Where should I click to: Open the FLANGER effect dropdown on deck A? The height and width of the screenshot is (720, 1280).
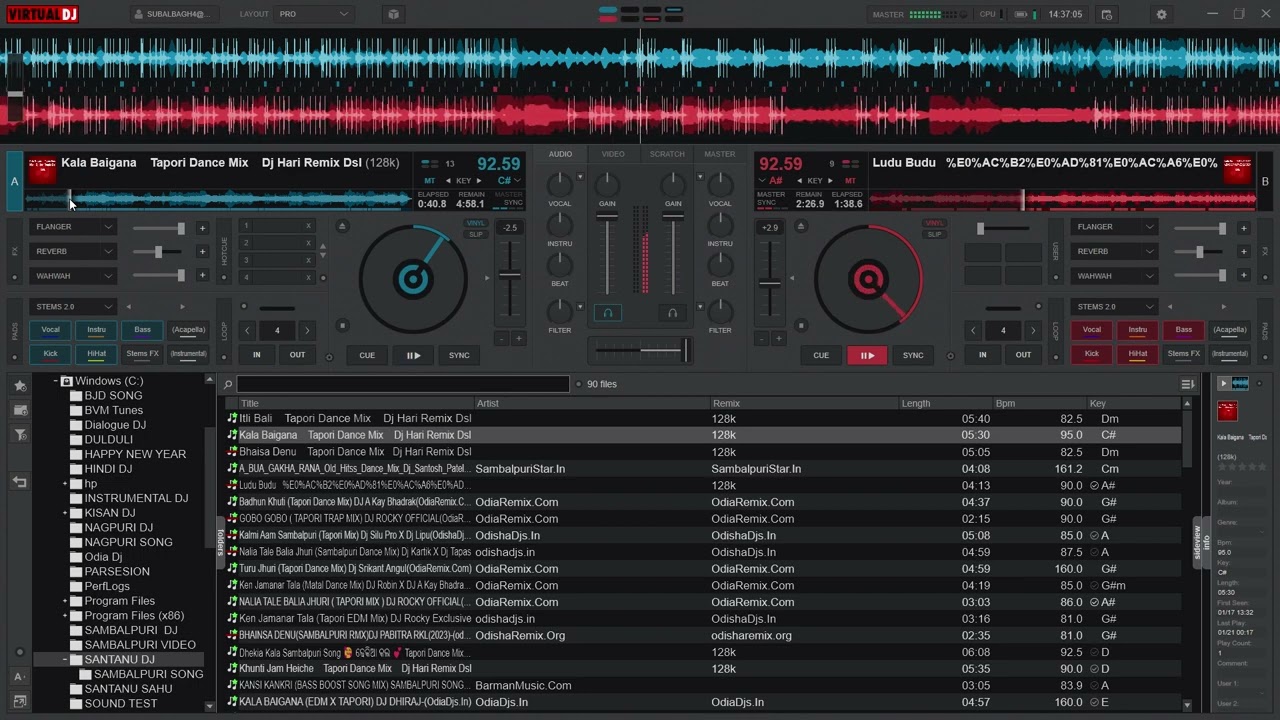point(72,227)
